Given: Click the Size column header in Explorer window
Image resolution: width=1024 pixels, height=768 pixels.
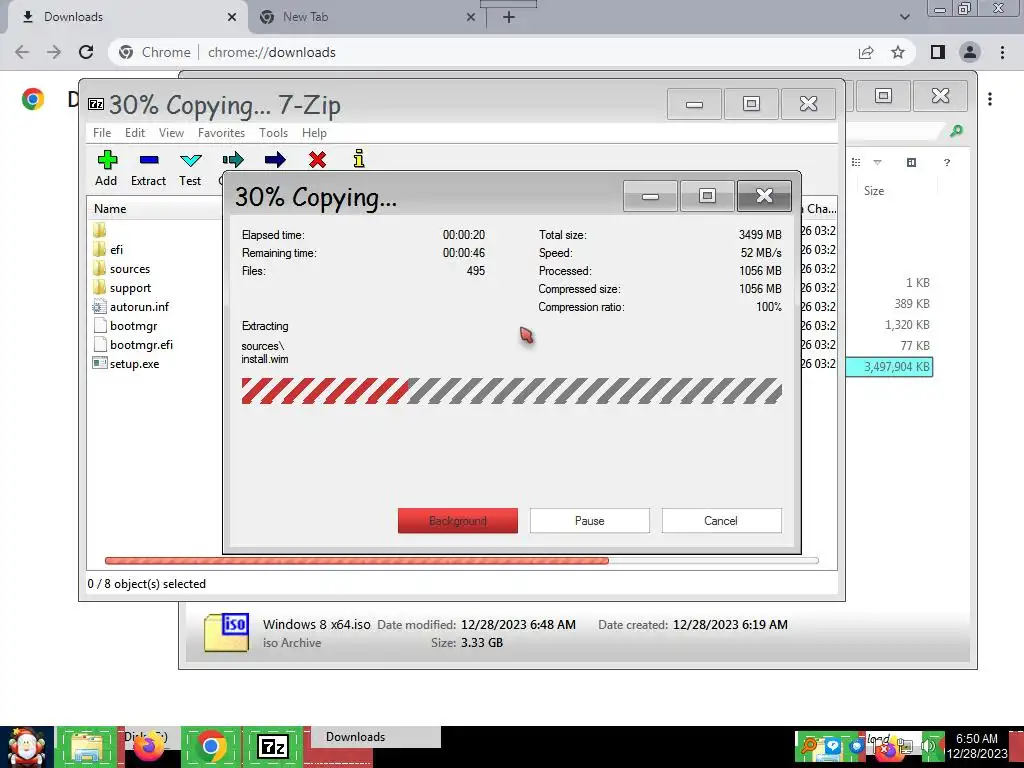Looking at the screenshot, I should (x=874, y=191).
